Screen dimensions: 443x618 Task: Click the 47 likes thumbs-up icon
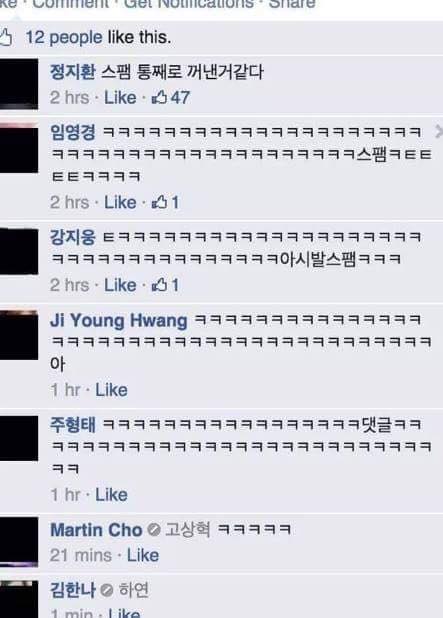point(159,97)
